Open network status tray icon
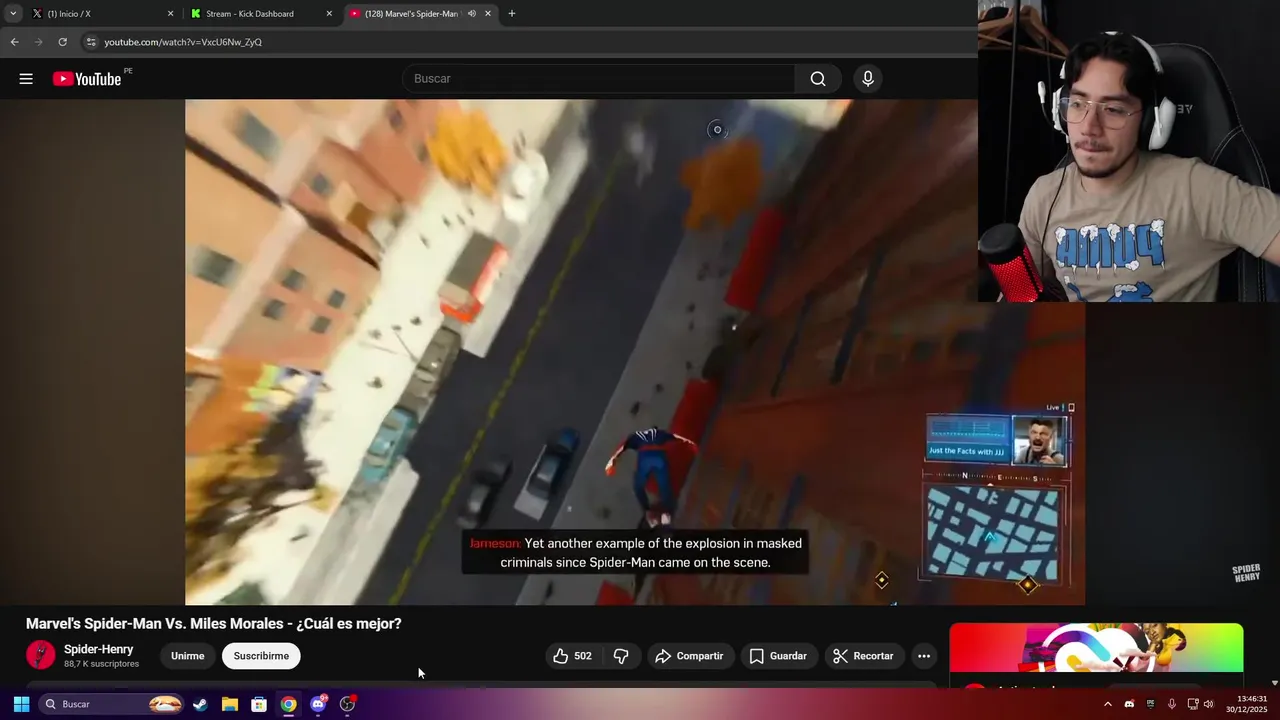Image resolution: width=1280 pixels, height=720 pixels. tap(1193, 704)
